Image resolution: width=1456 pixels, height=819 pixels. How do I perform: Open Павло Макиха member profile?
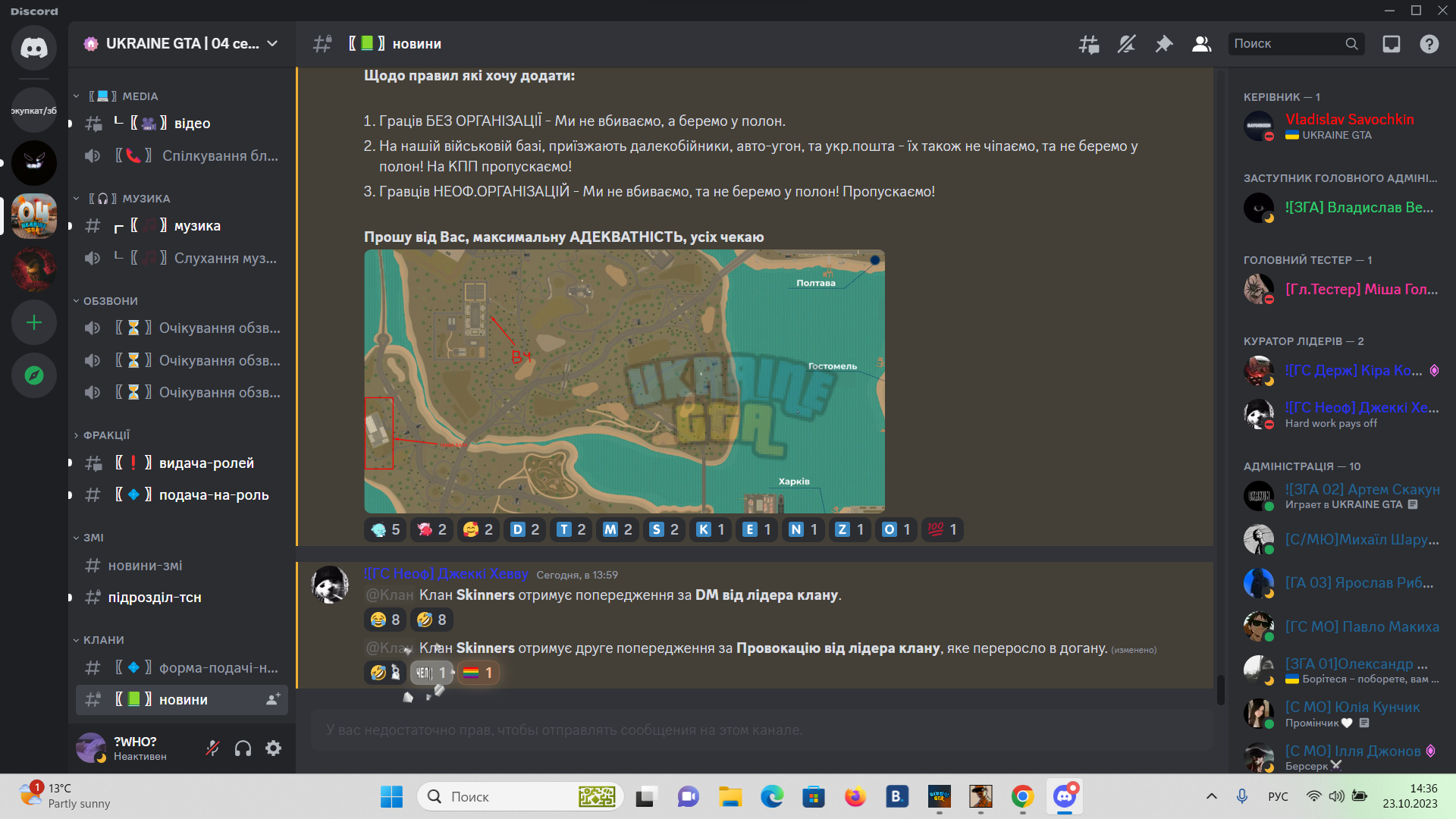1341,626
